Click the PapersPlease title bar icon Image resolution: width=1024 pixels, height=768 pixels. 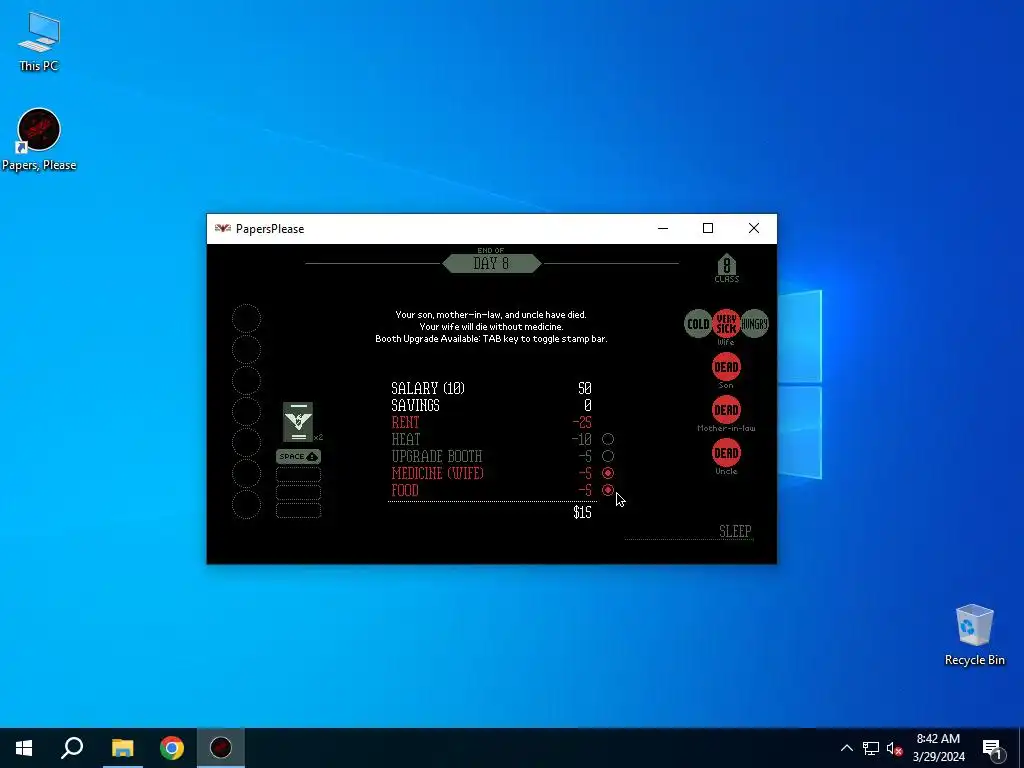click(x=223, y=229)
